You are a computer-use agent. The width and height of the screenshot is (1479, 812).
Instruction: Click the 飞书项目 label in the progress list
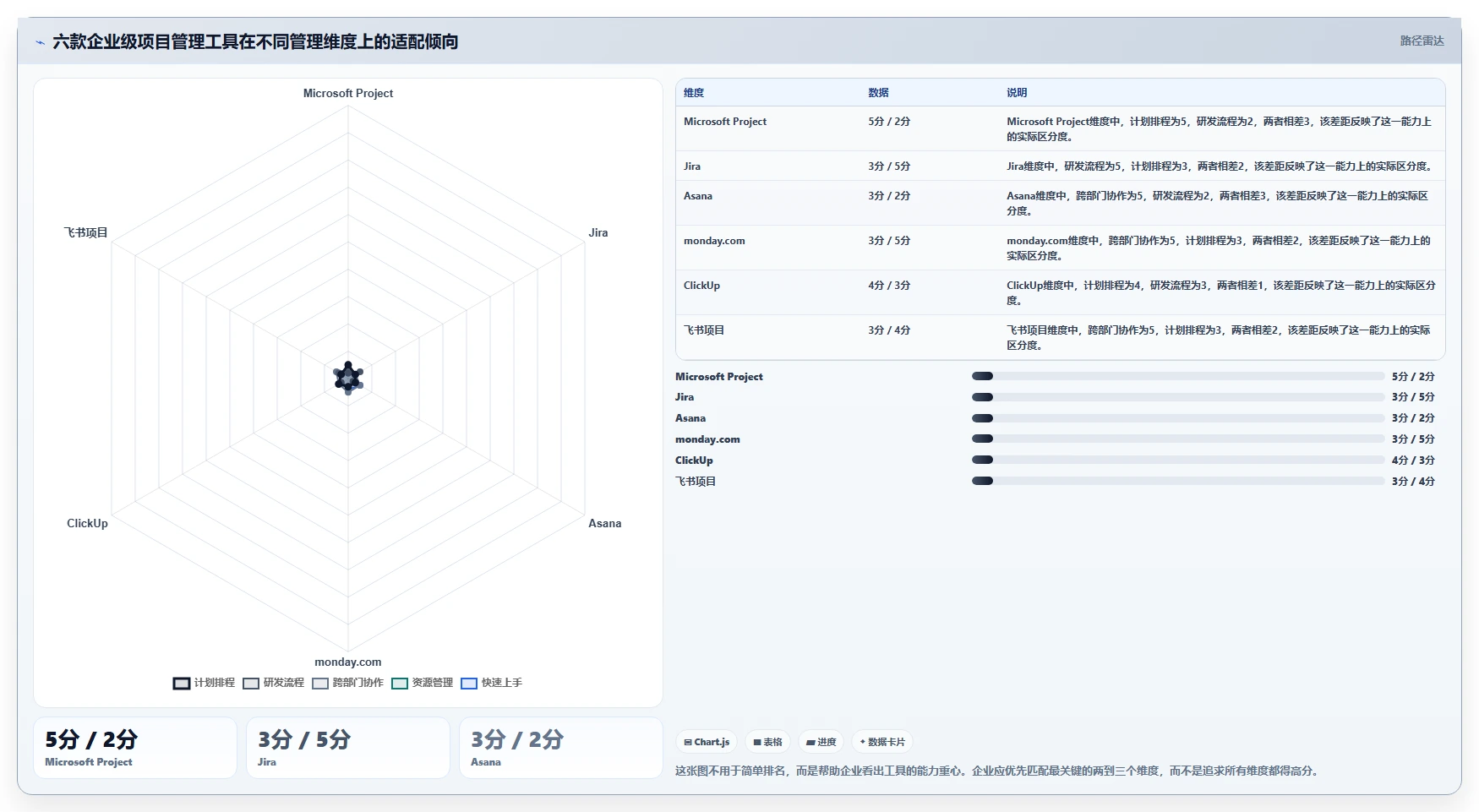click(x=696, y=482)
